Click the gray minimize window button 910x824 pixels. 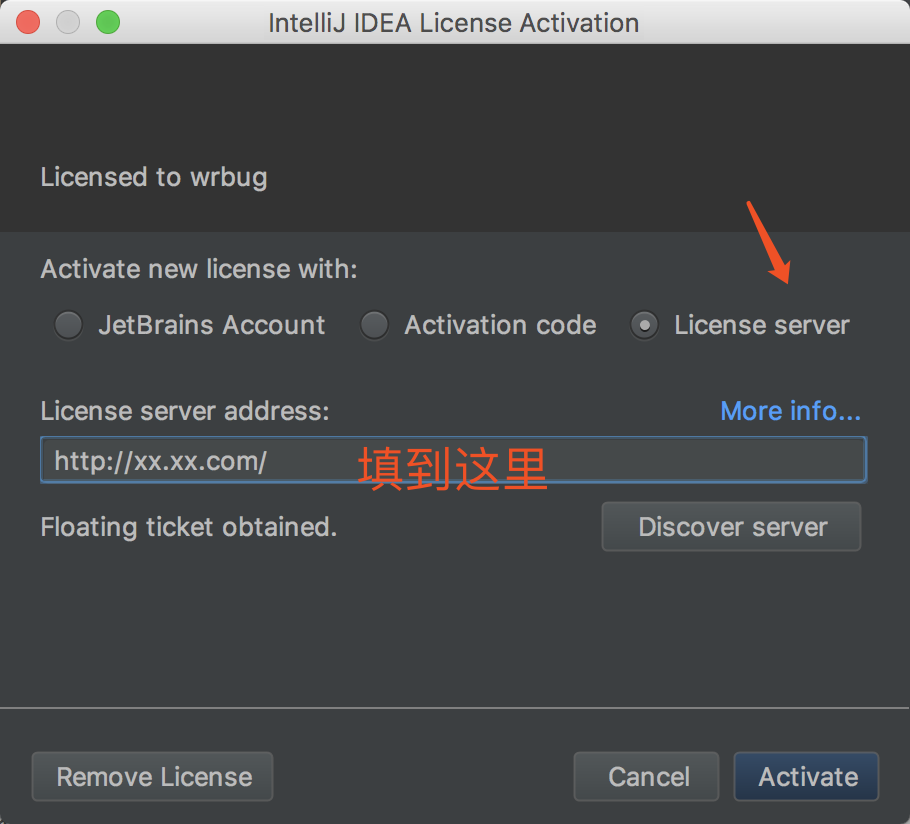click(x=68, y=23)
